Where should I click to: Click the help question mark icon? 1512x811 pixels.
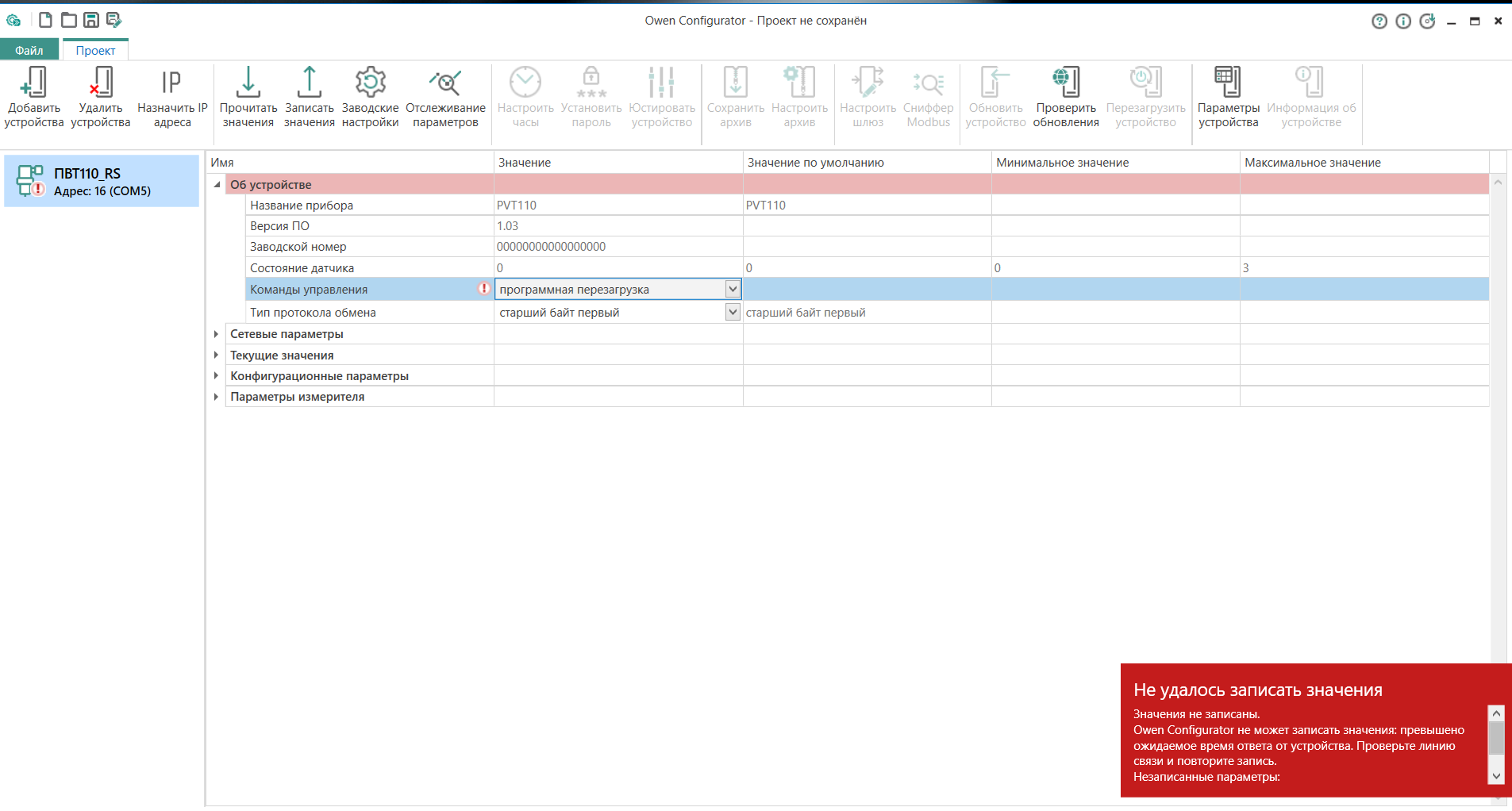point(1379,21)
